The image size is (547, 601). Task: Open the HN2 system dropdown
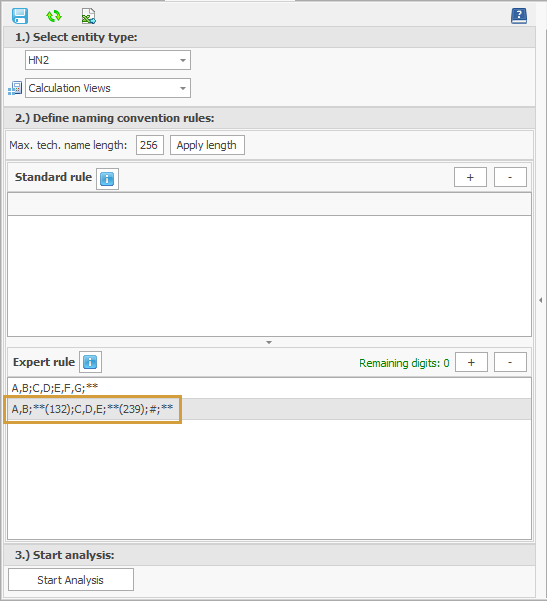coord(108,60)
